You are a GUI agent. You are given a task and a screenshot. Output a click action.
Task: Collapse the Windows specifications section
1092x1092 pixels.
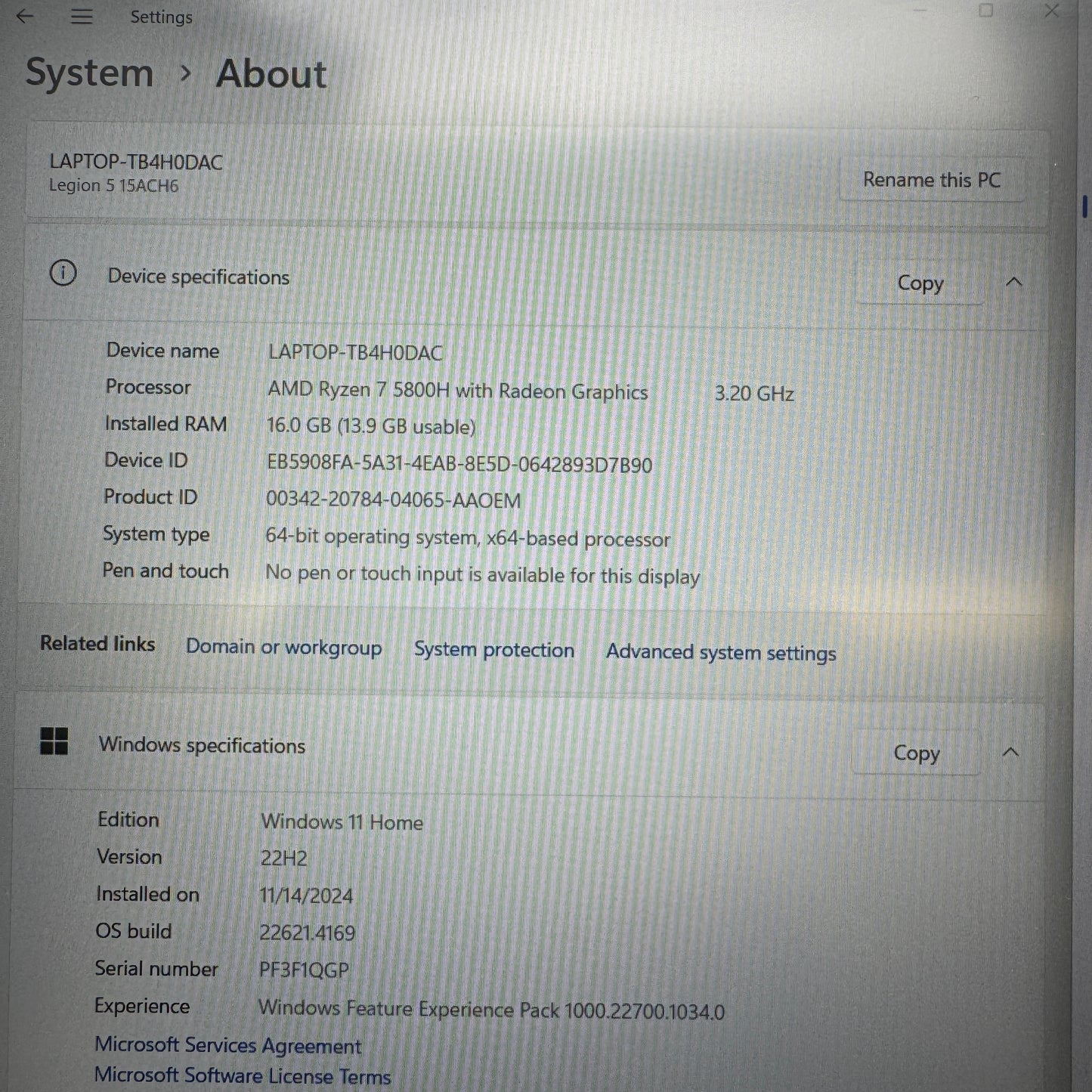pyautogui.click(x=1010, y=752)
